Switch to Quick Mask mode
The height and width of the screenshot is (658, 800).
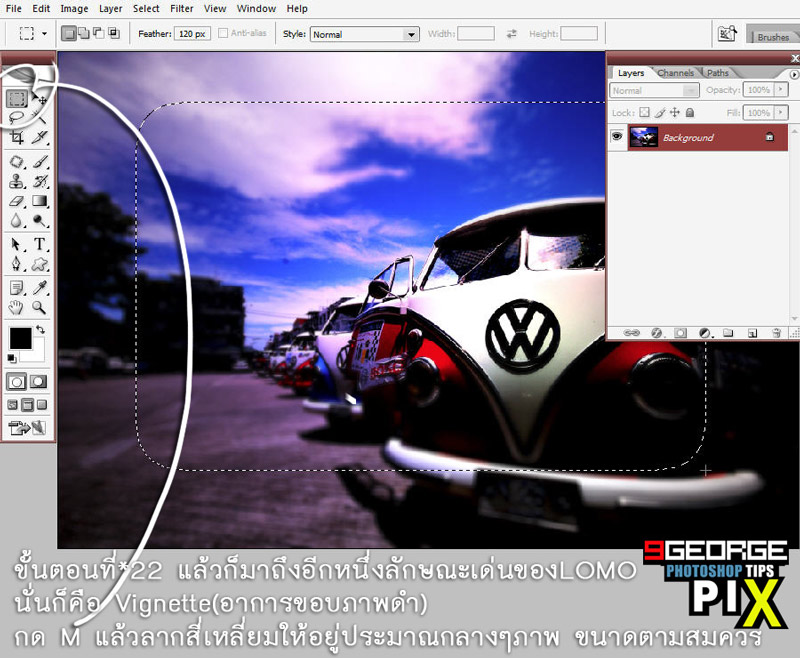pos(38,382)
